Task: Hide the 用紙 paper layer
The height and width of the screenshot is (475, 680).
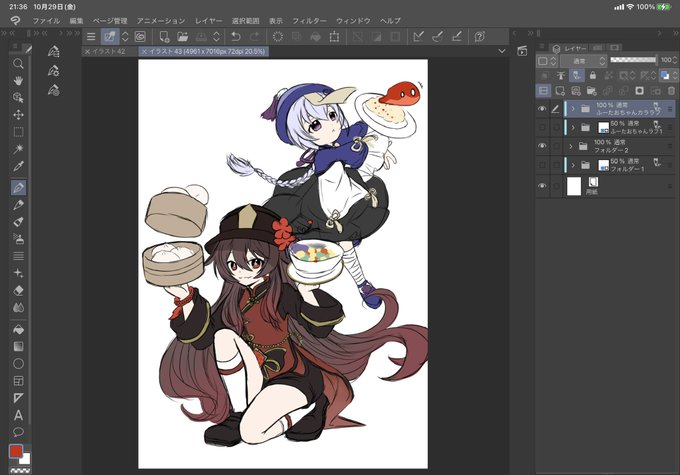Action: pyautogui.click(x=542, y=186)
